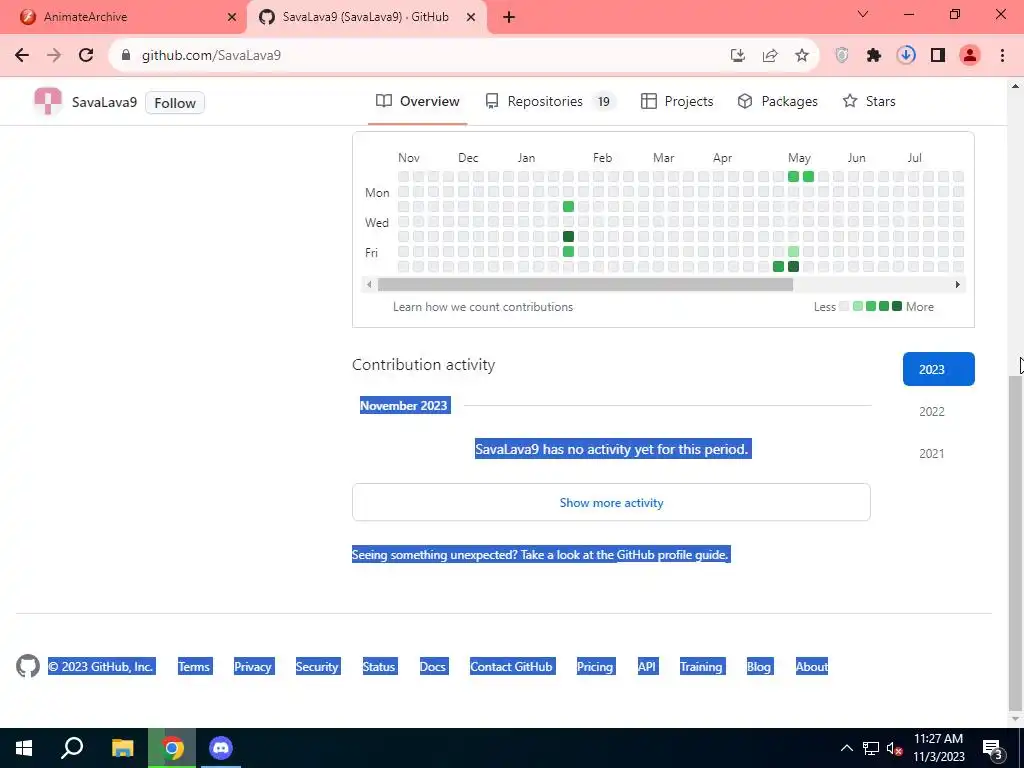
Task: Go back with the browser back arrow
Action: pos(22,56)
